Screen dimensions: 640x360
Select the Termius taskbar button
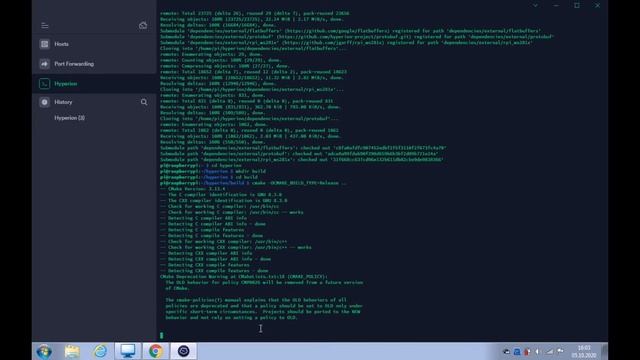[183, 351]
